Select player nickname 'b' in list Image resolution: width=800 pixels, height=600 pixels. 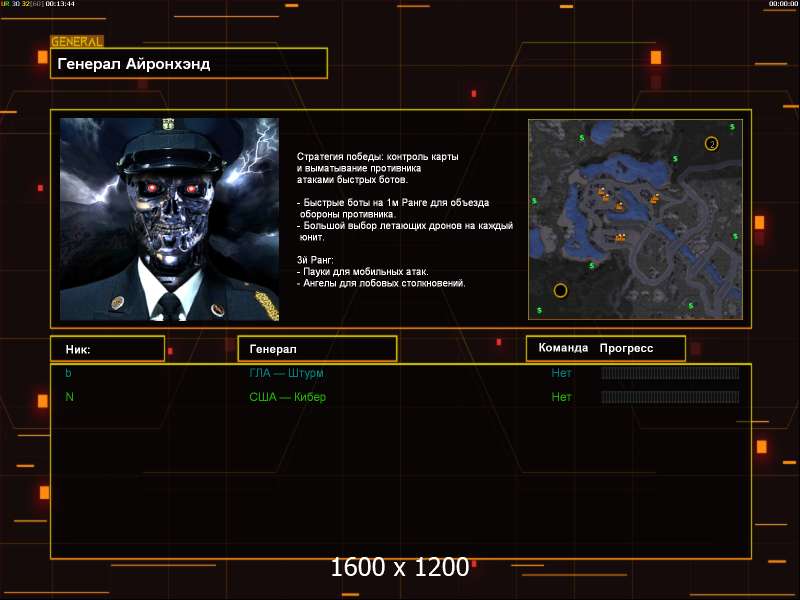(68, 373)
